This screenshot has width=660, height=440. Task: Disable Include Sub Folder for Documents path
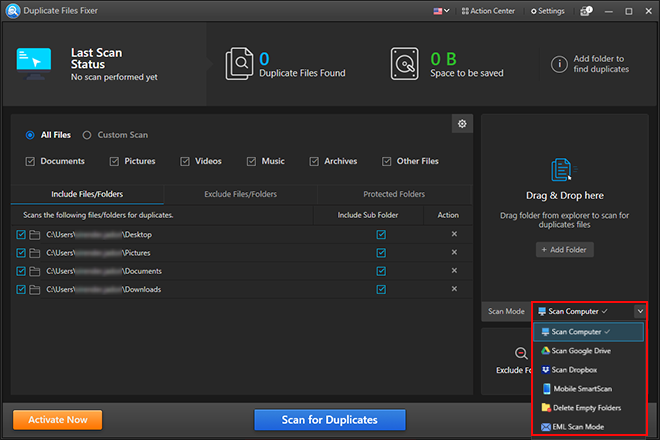coord(380,271)
